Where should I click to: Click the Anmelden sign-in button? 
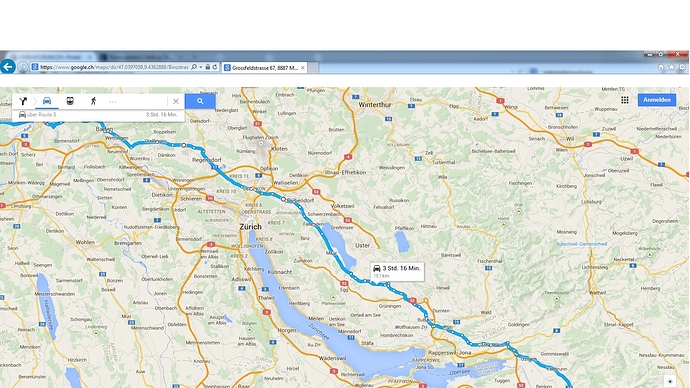tap(657, 100)
